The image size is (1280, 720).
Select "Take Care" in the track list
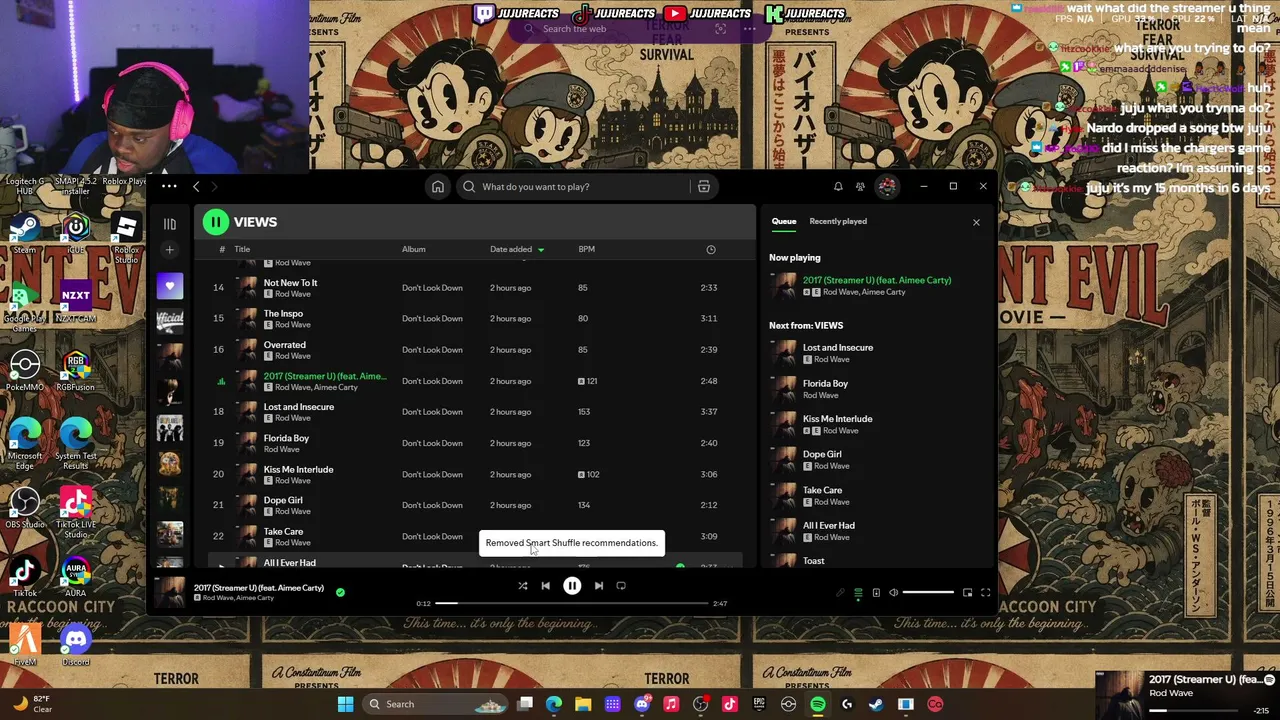click(x=475, y=536)
